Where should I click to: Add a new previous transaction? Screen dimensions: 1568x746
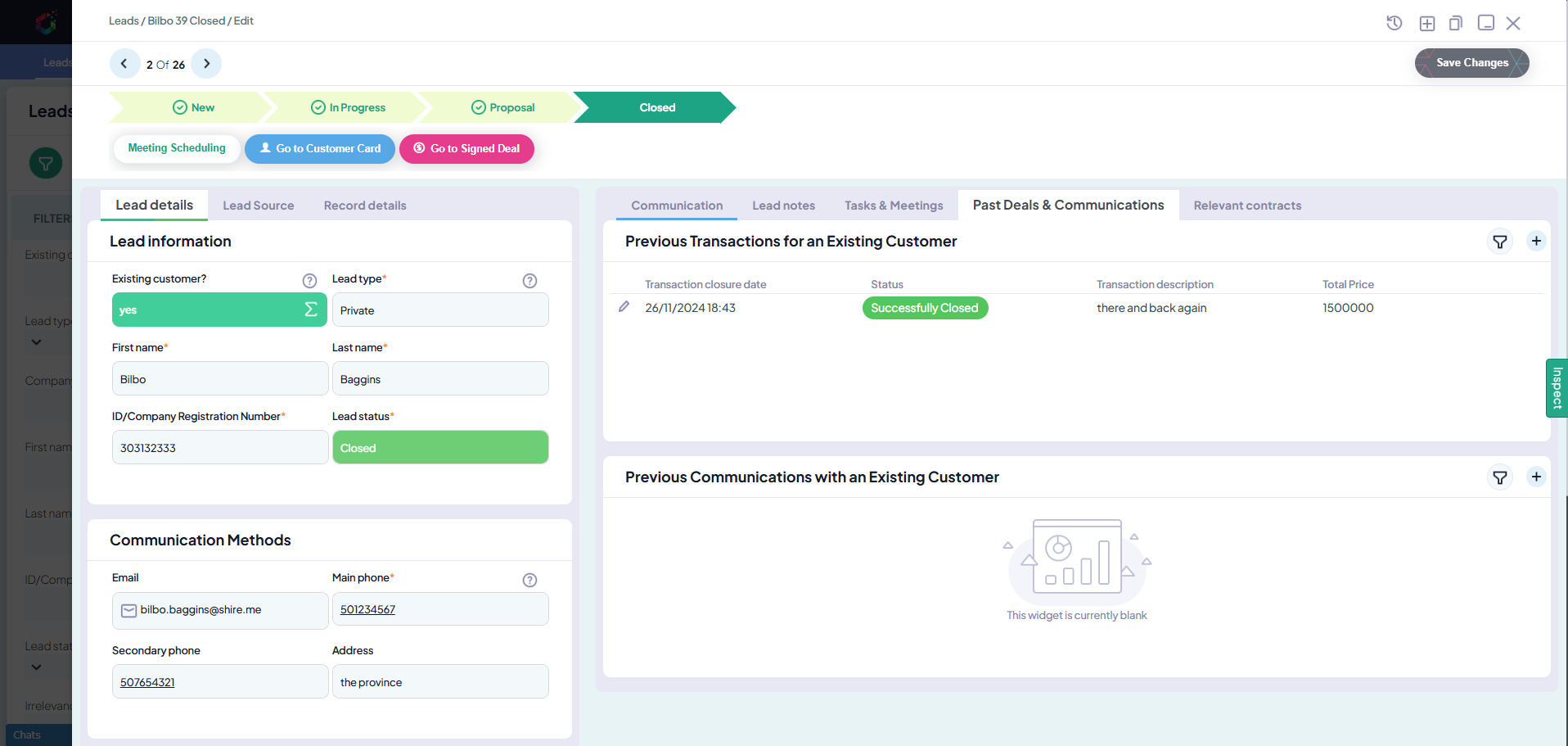coord(1536,241)
